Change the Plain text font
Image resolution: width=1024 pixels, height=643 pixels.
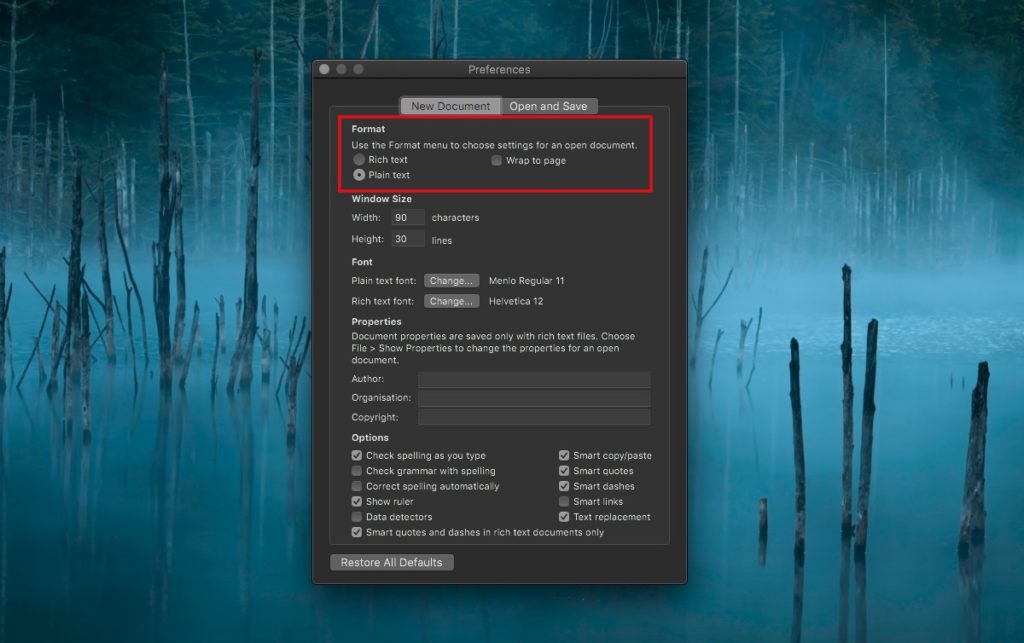[x=452, y=281]
